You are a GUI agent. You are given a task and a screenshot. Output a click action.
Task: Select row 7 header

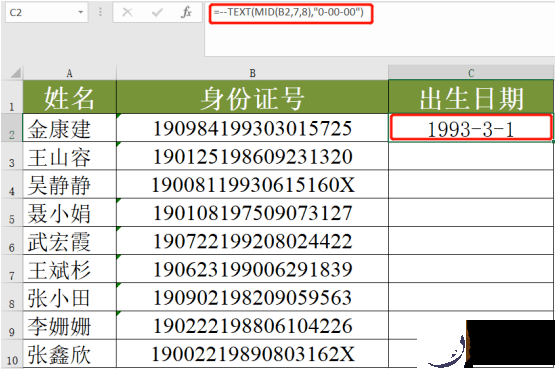(12, 269)
